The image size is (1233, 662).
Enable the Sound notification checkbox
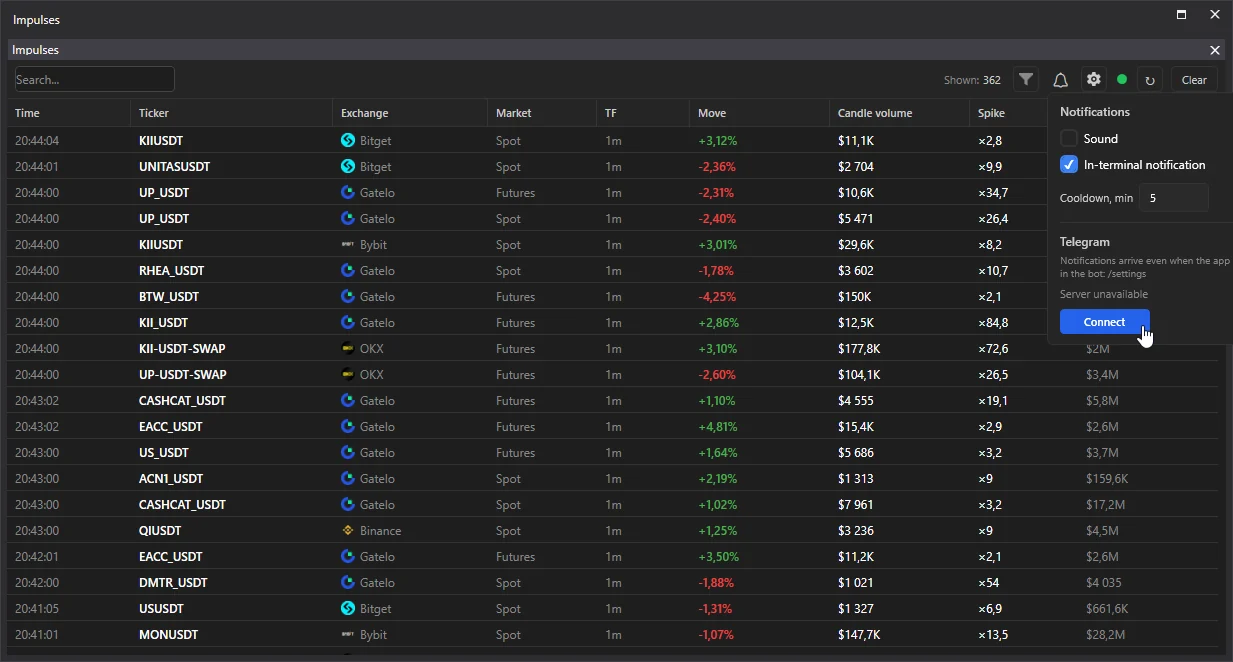click(1069, 139)
